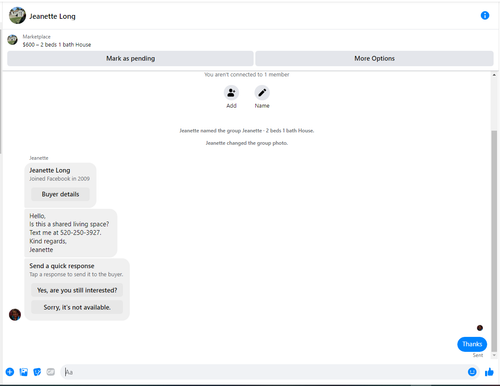Viewport: 500px width, 386px height.
Task: Open the Marketplace listing thumbnail
Action: [x=13, y=40]
